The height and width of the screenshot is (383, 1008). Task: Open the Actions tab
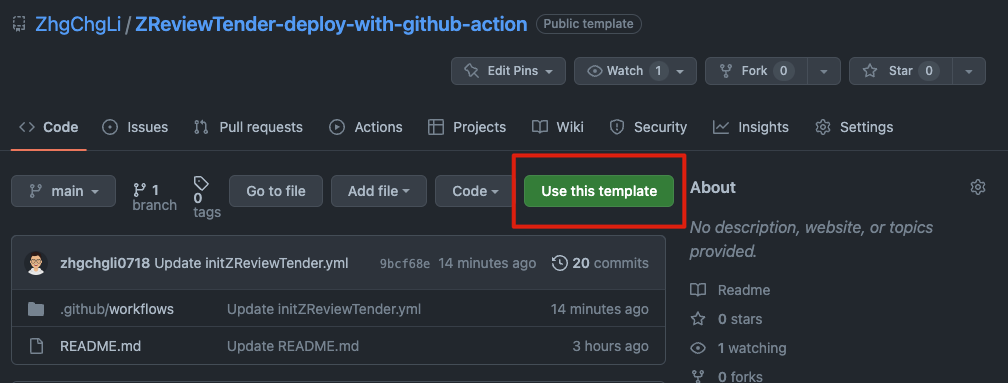coord(366,127)
